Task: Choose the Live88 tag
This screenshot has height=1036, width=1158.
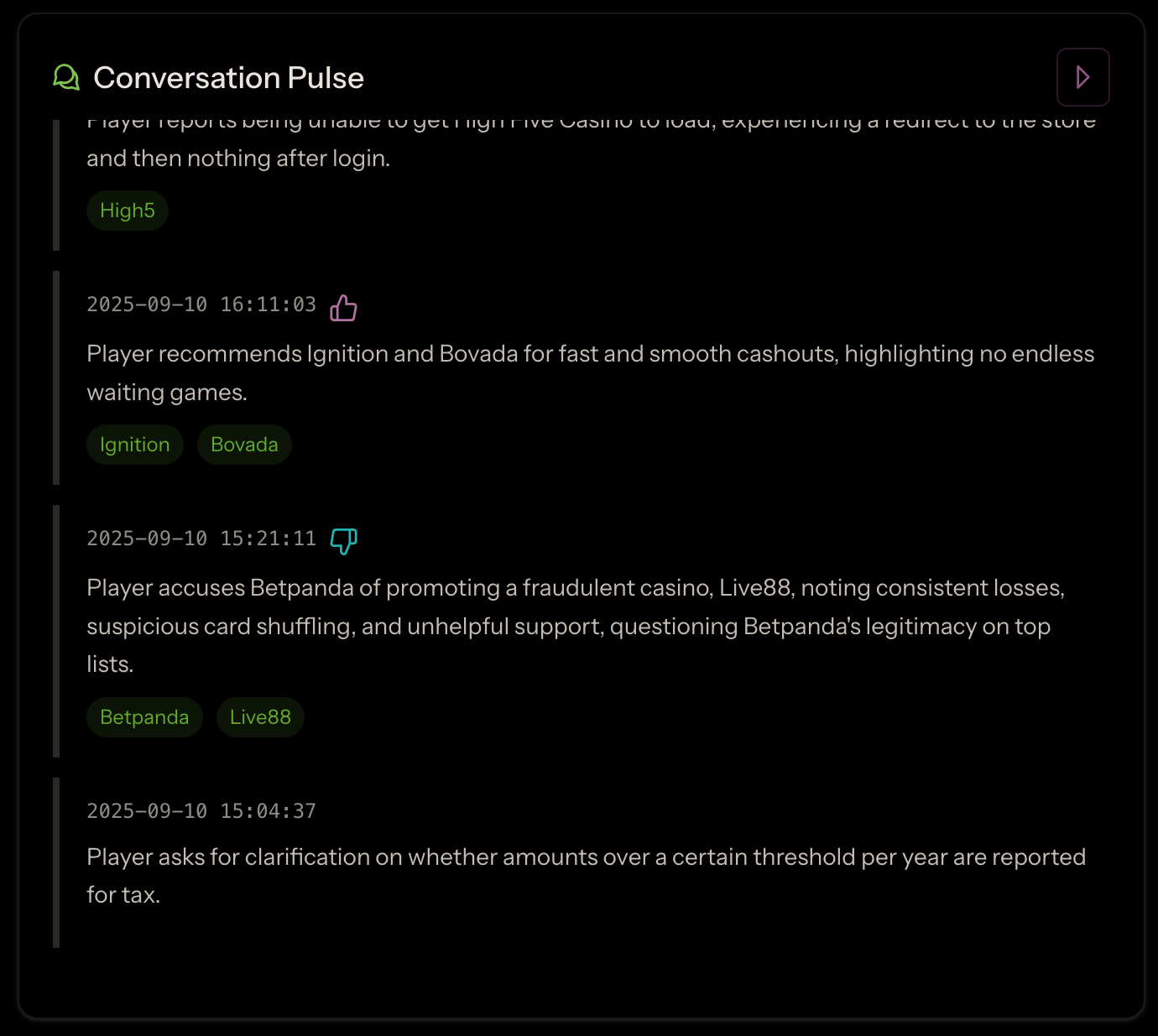Action: coord(260,717)
